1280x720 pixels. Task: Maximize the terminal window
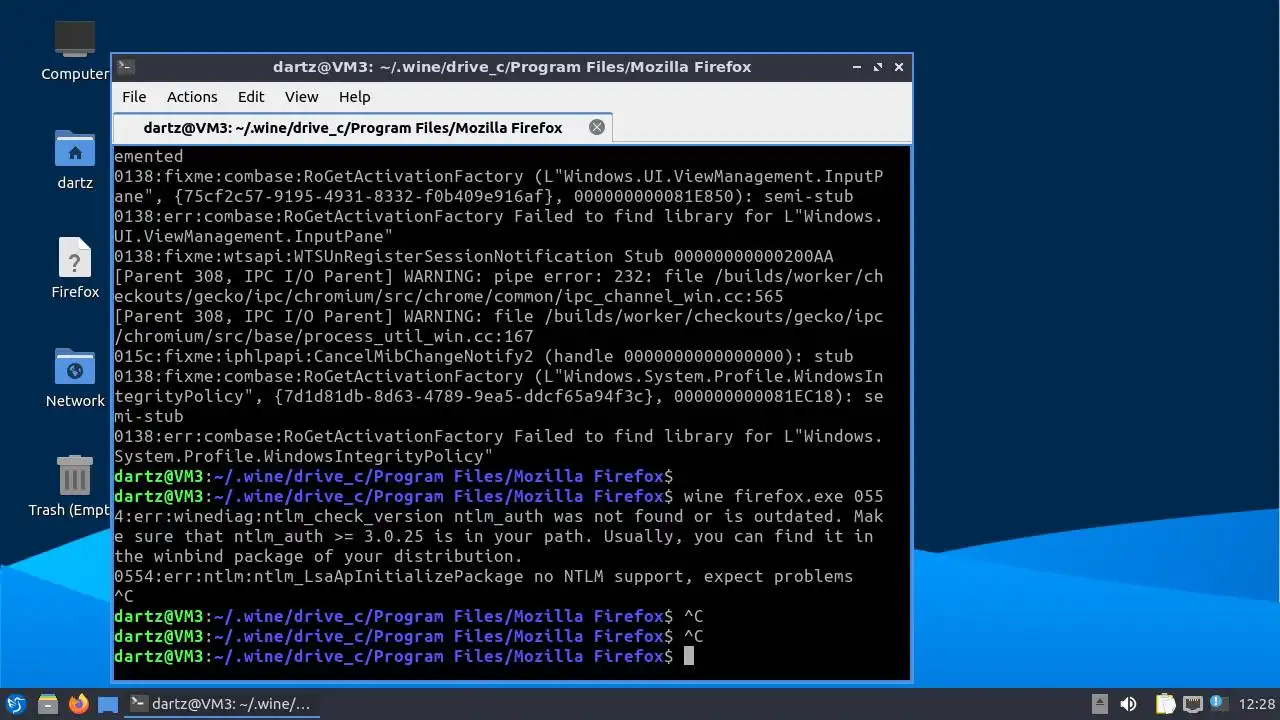pyautogui.click(x=878, y=67)
